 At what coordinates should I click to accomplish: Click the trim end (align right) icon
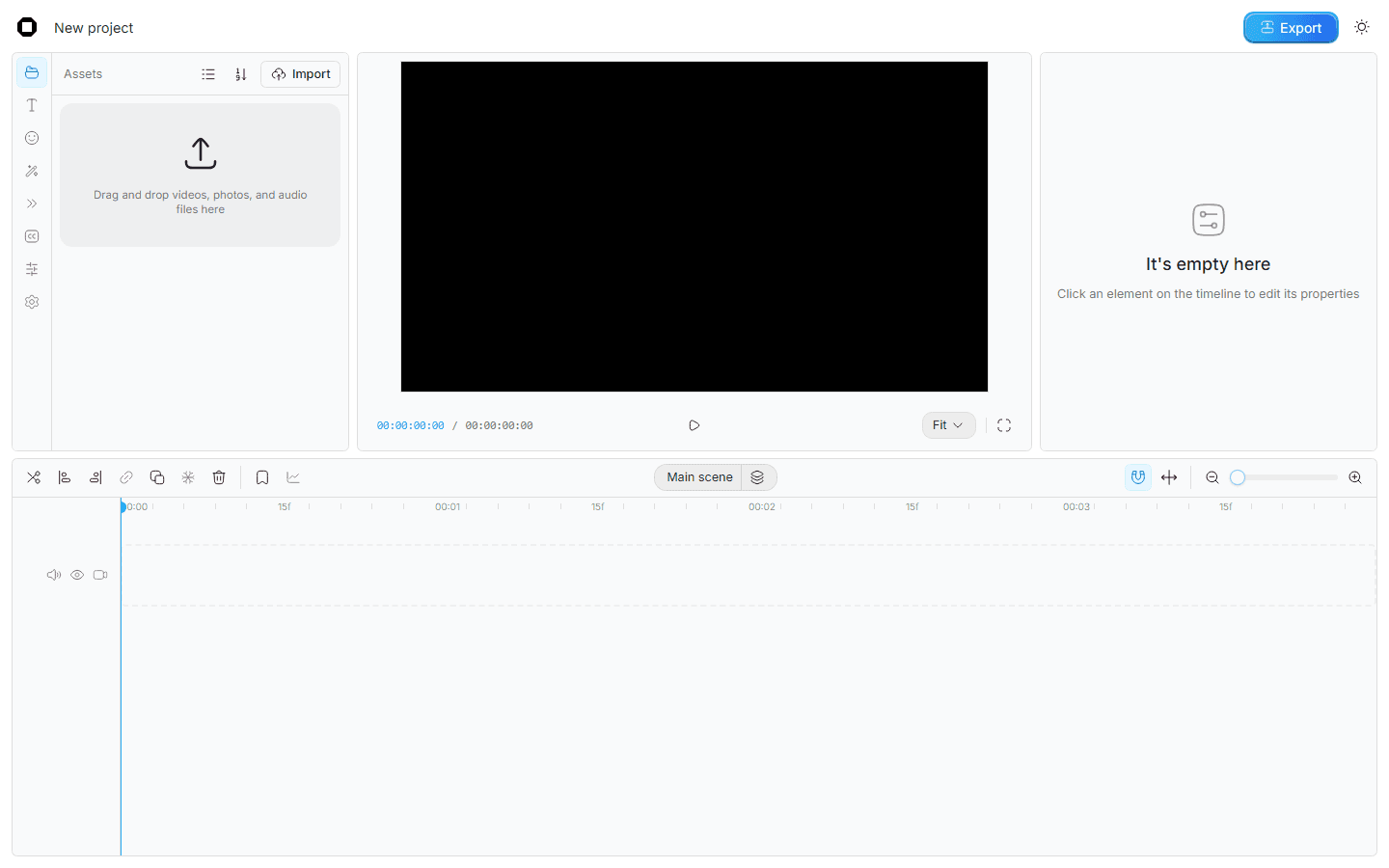click(95, 477)
